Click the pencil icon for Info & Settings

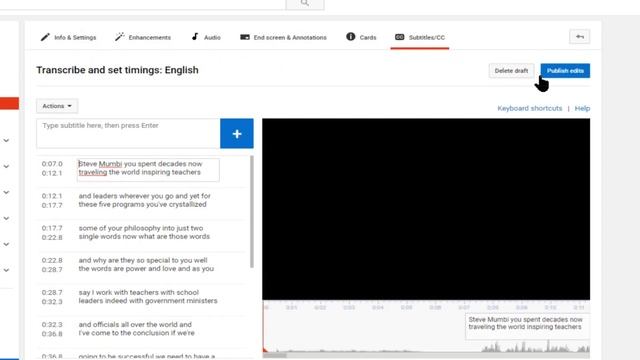point(45,37)
